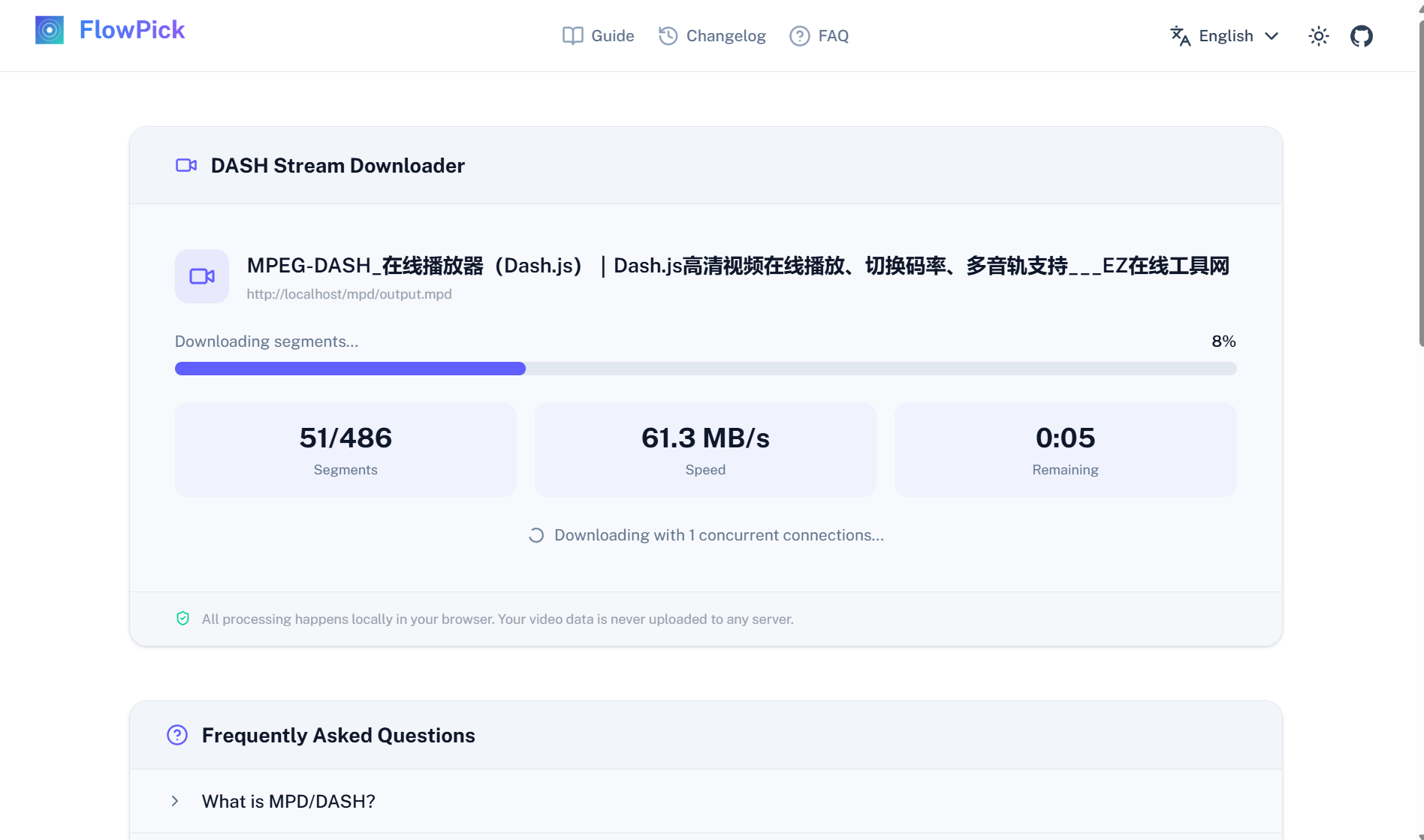
Task: Click the Downloading segments status label
Action: (x=267, y=342)
